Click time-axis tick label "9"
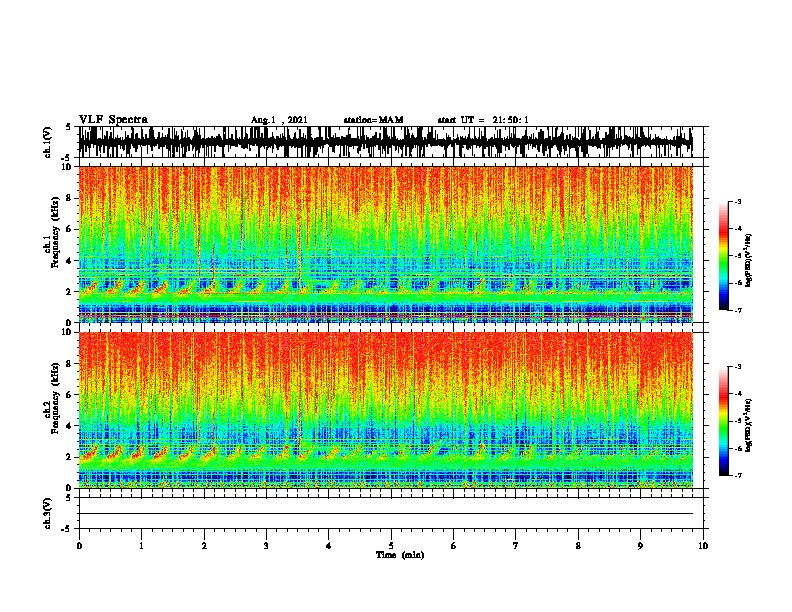This screenshot has height=612, width=792. click(640, 546)
